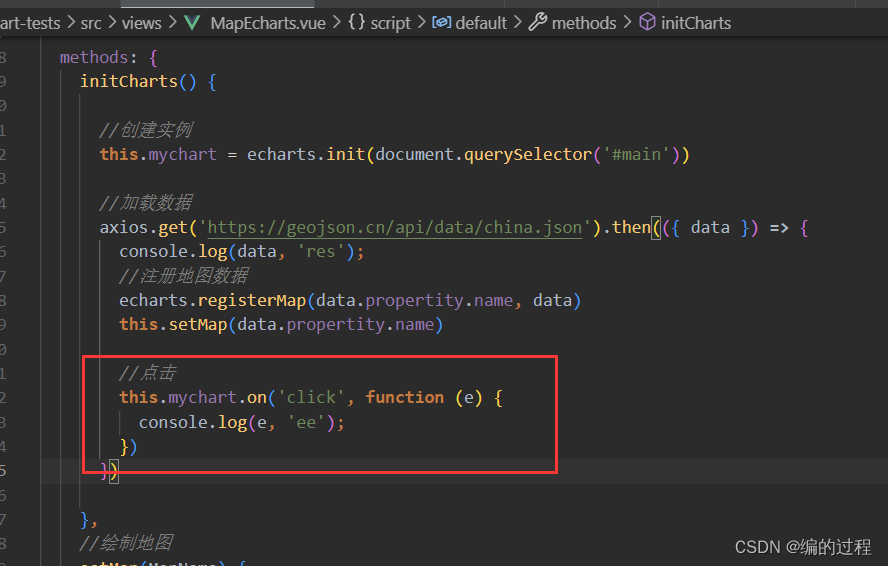888x566 pixels.
Task: Click the comment '//创建实例'
Action: pyautogui.click(x=146, y=130)
